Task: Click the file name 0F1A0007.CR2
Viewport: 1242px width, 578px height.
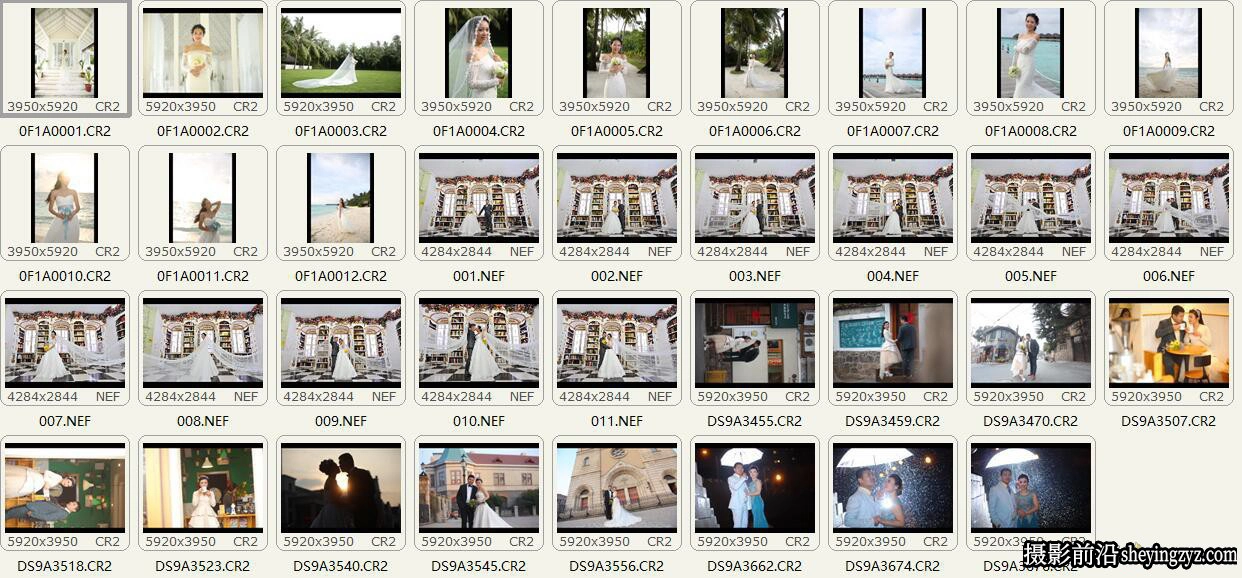Action: point(893,131)
